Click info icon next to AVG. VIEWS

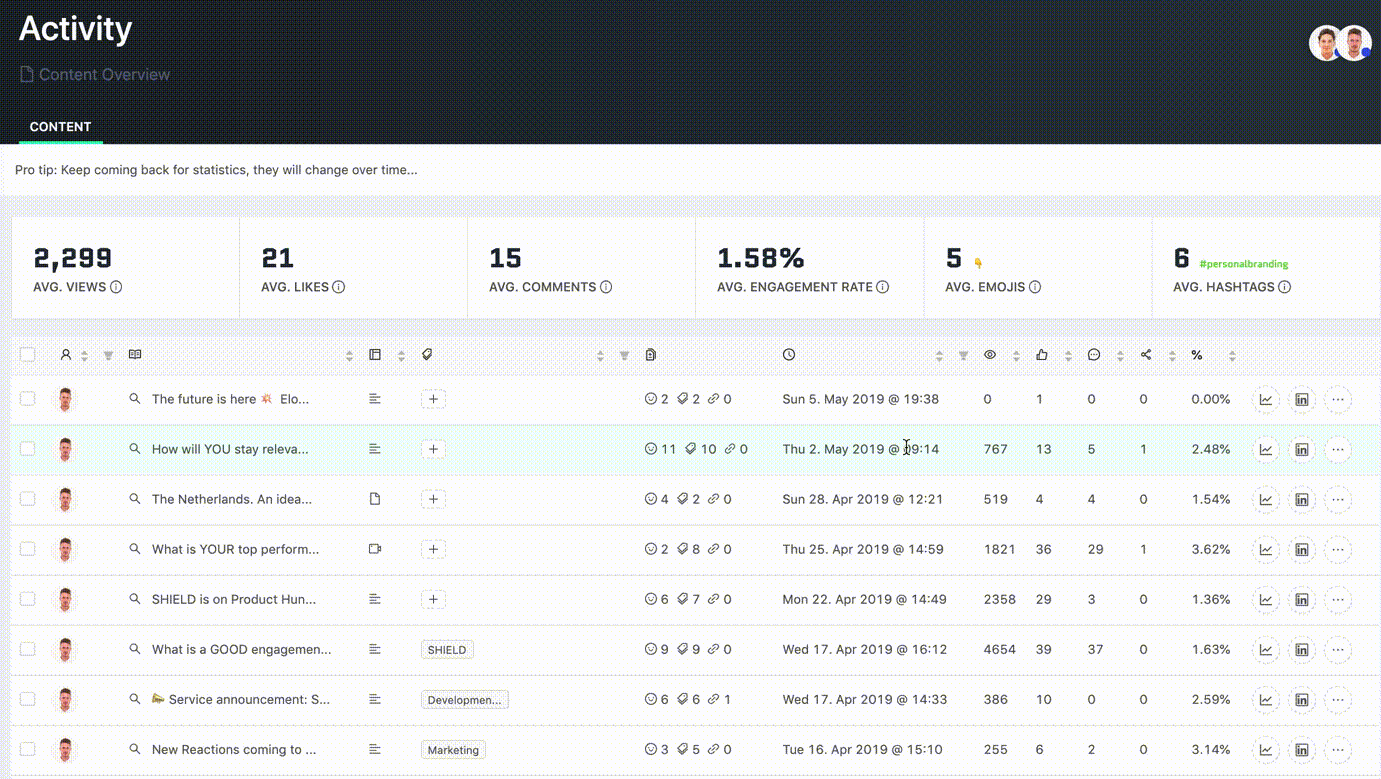click(x=116, y=287)
